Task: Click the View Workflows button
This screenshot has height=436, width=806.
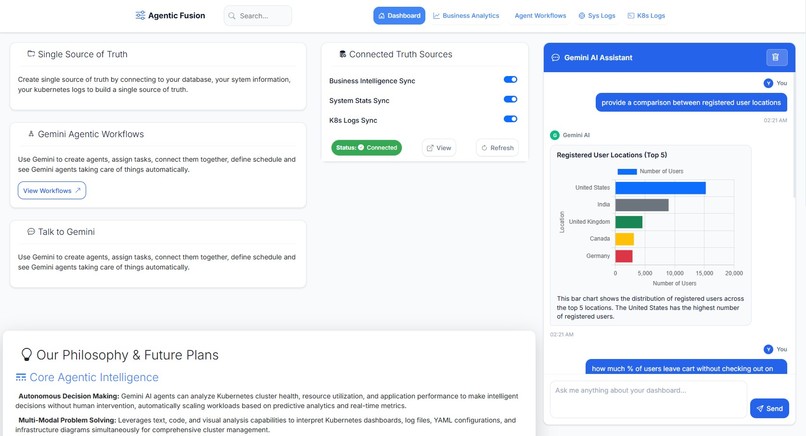Action: pos(52,190)
